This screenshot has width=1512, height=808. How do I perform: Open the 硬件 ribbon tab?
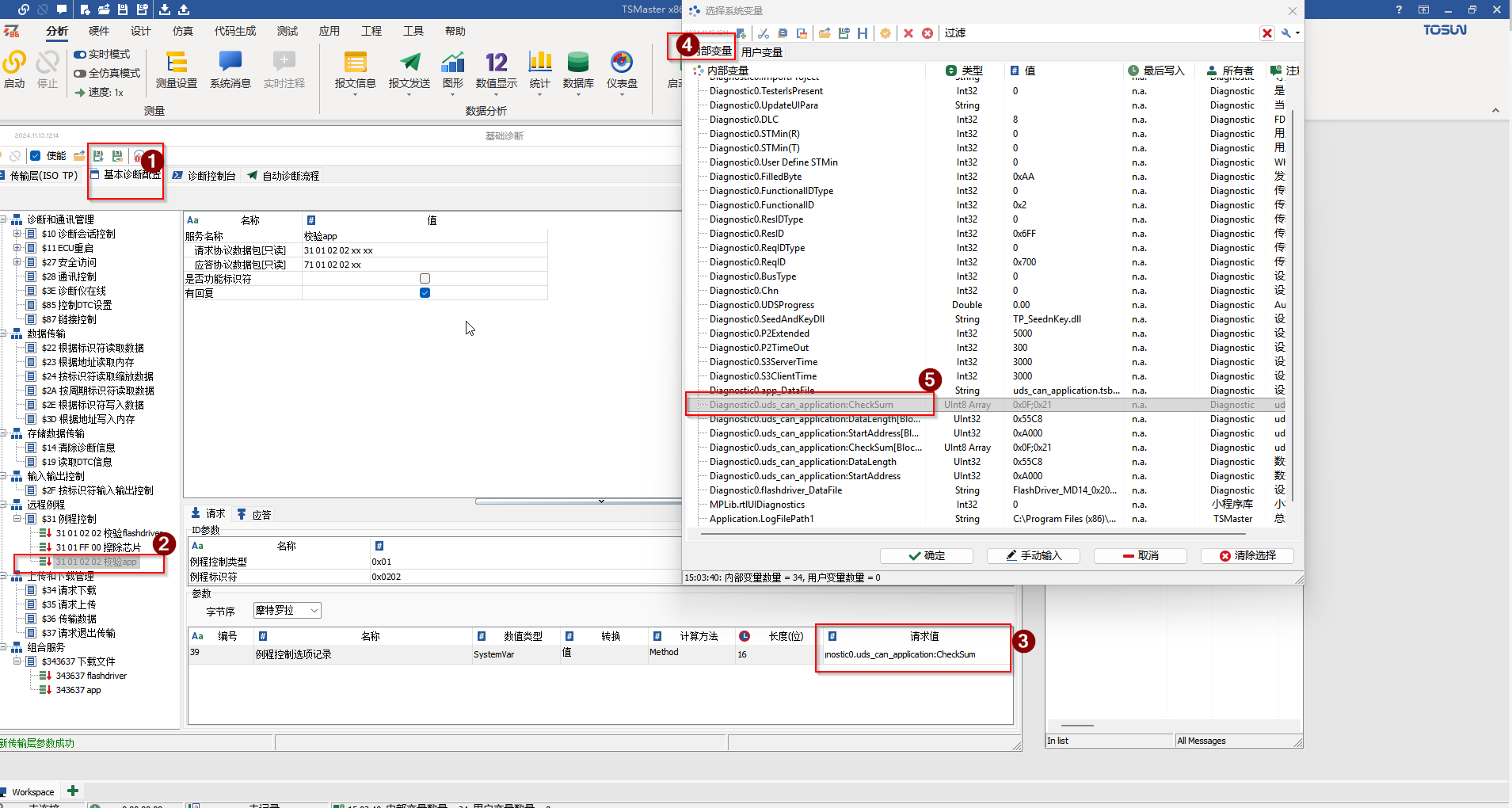pos(99,31)
